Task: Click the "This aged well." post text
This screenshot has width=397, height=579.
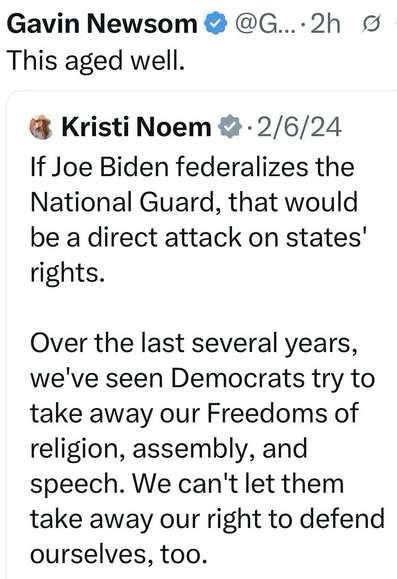Action: [x=96, y=61]
